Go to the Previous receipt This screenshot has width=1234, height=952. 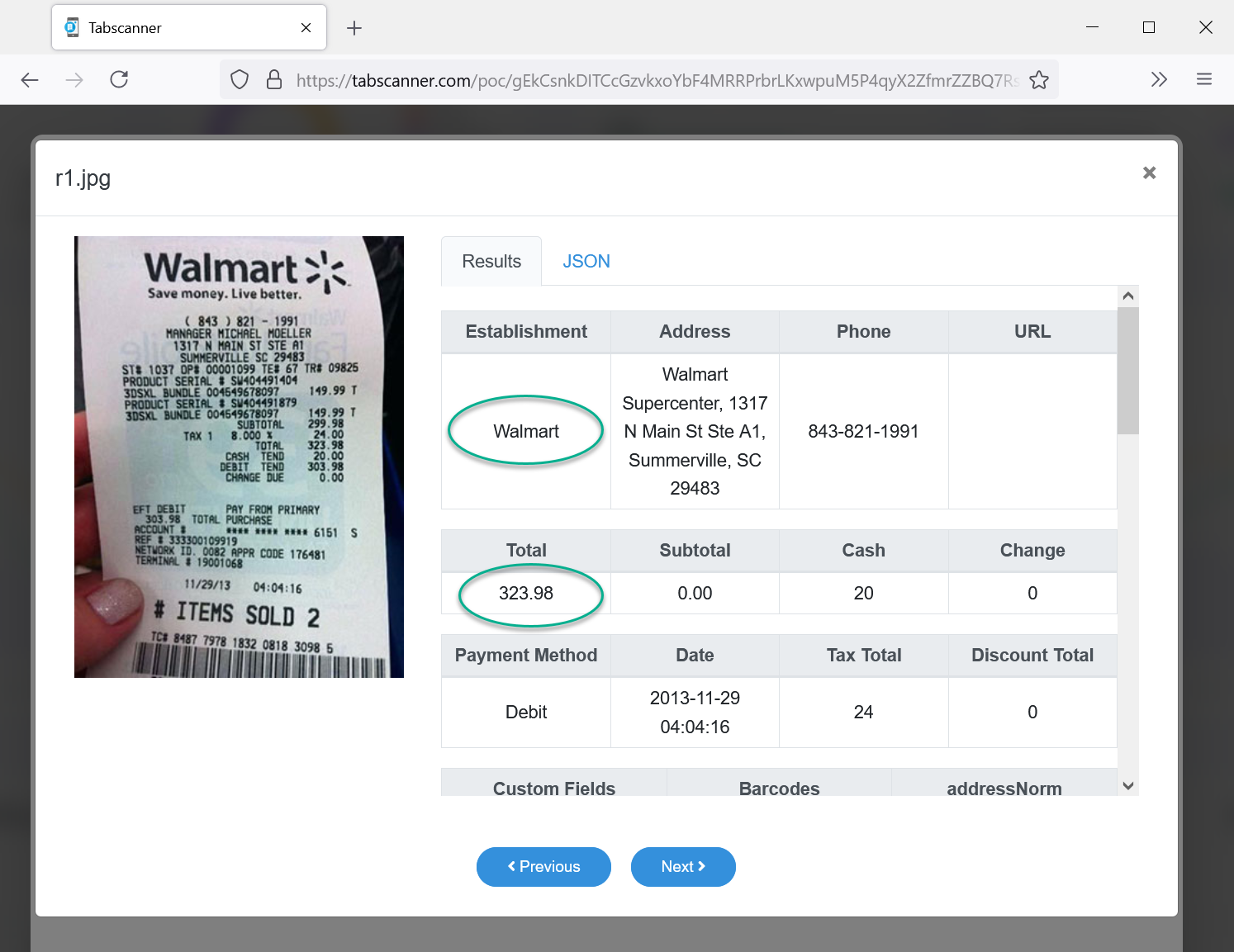click(543, 867)
